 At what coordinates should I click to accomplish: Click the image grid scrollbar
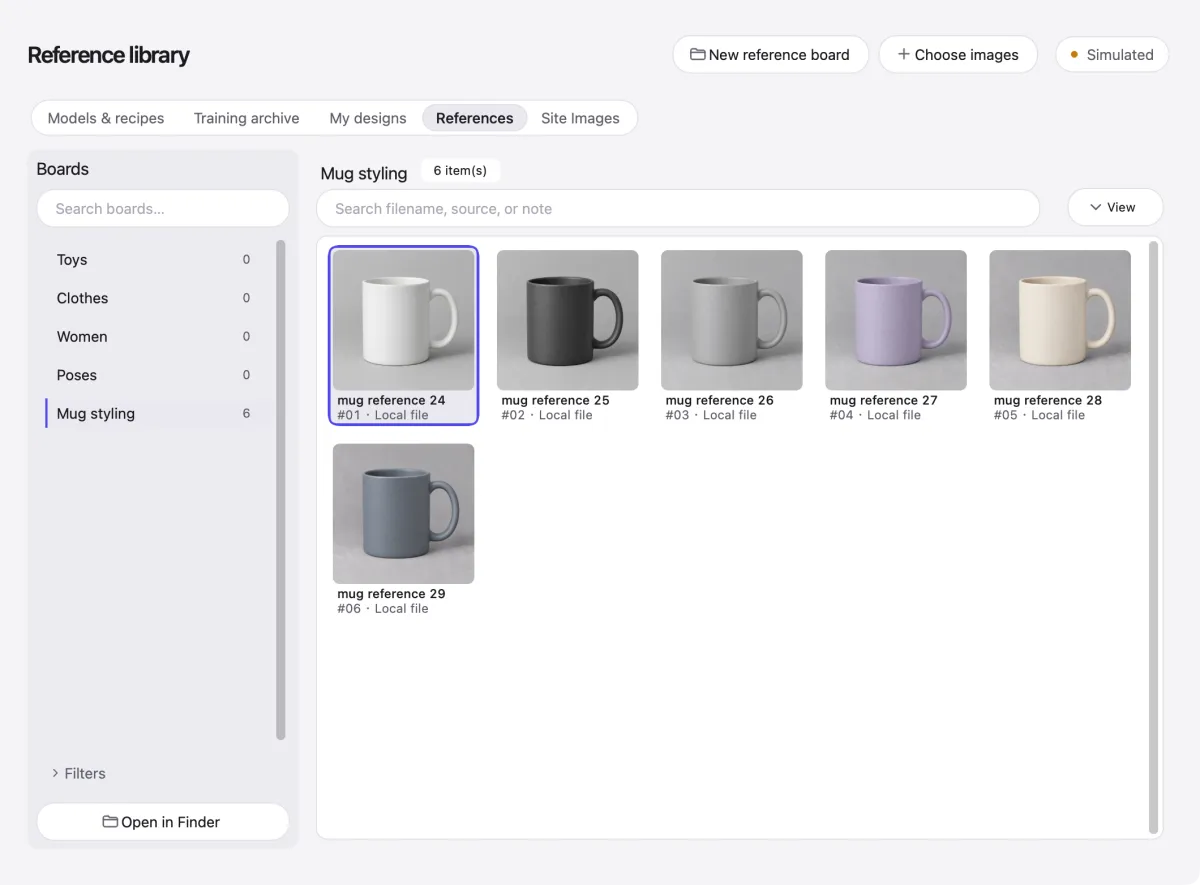coord(1153,538)
